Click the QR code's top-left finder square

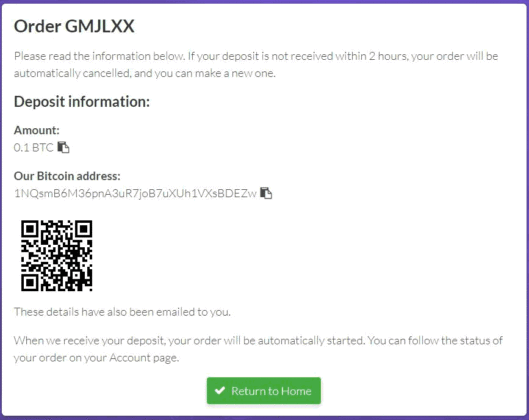coord(30,229)
